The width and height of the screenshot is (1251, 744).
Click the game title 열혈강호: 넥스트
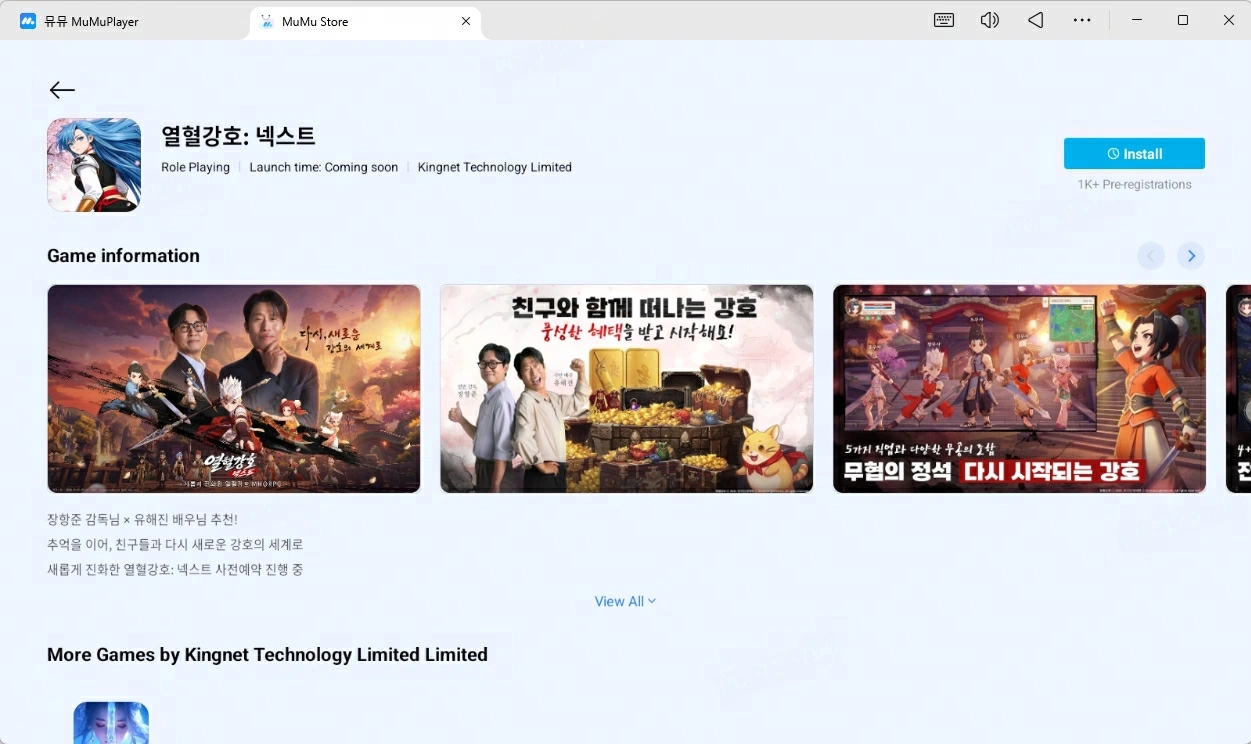click(238, 136)
